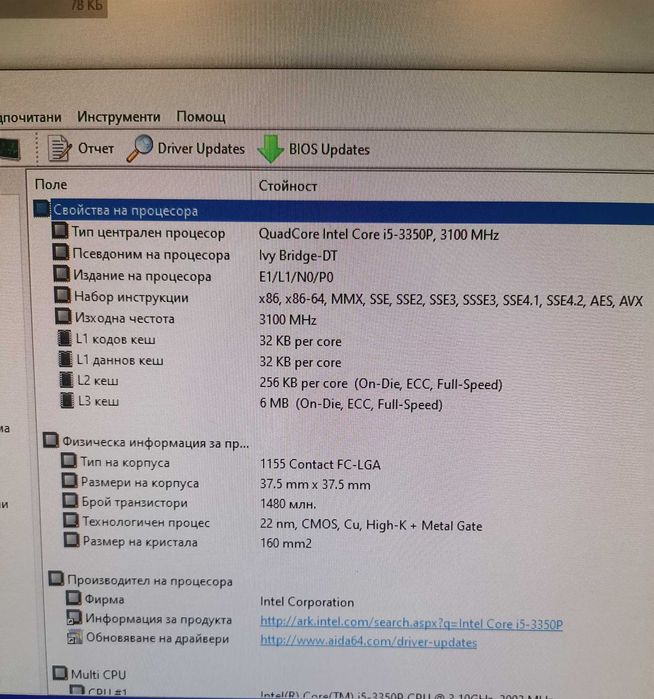Click the Driver Updates toolbar label
The width and height of the screenshot is (654, 699).
click(201, 149)
